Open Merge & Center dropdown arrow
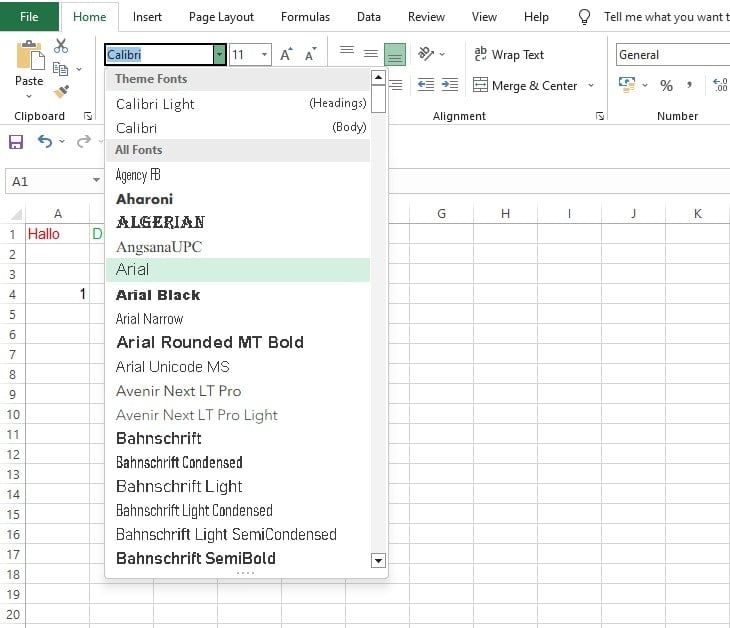Screen dimensions: 730x628 pyautogui.click(x=591, y=86)
